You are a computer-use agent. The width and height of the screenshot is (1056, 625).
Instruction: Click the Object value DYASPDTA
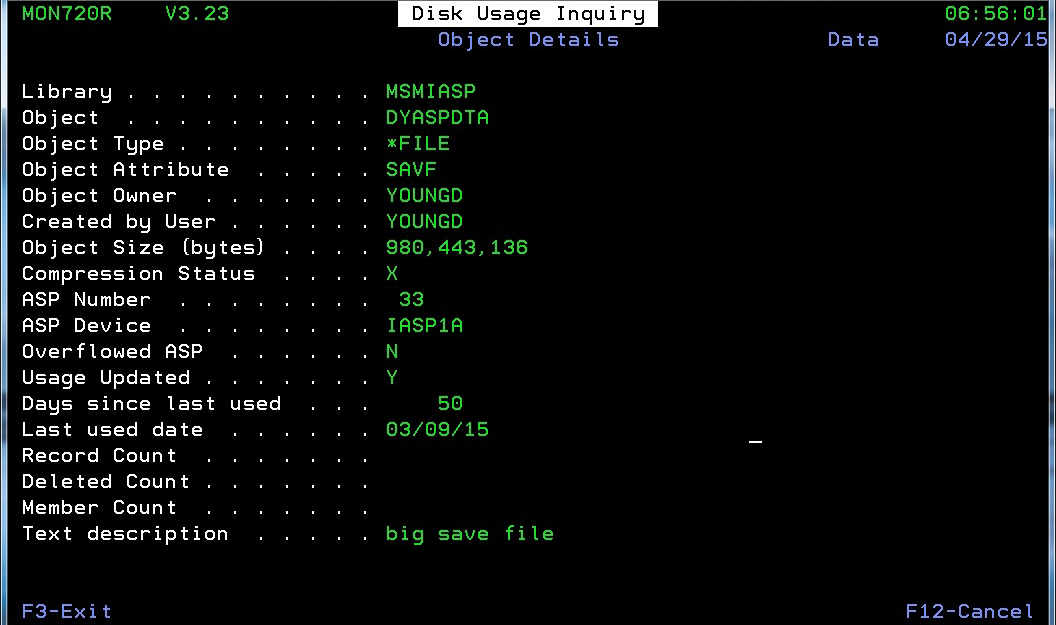click(x=437, y=118)
